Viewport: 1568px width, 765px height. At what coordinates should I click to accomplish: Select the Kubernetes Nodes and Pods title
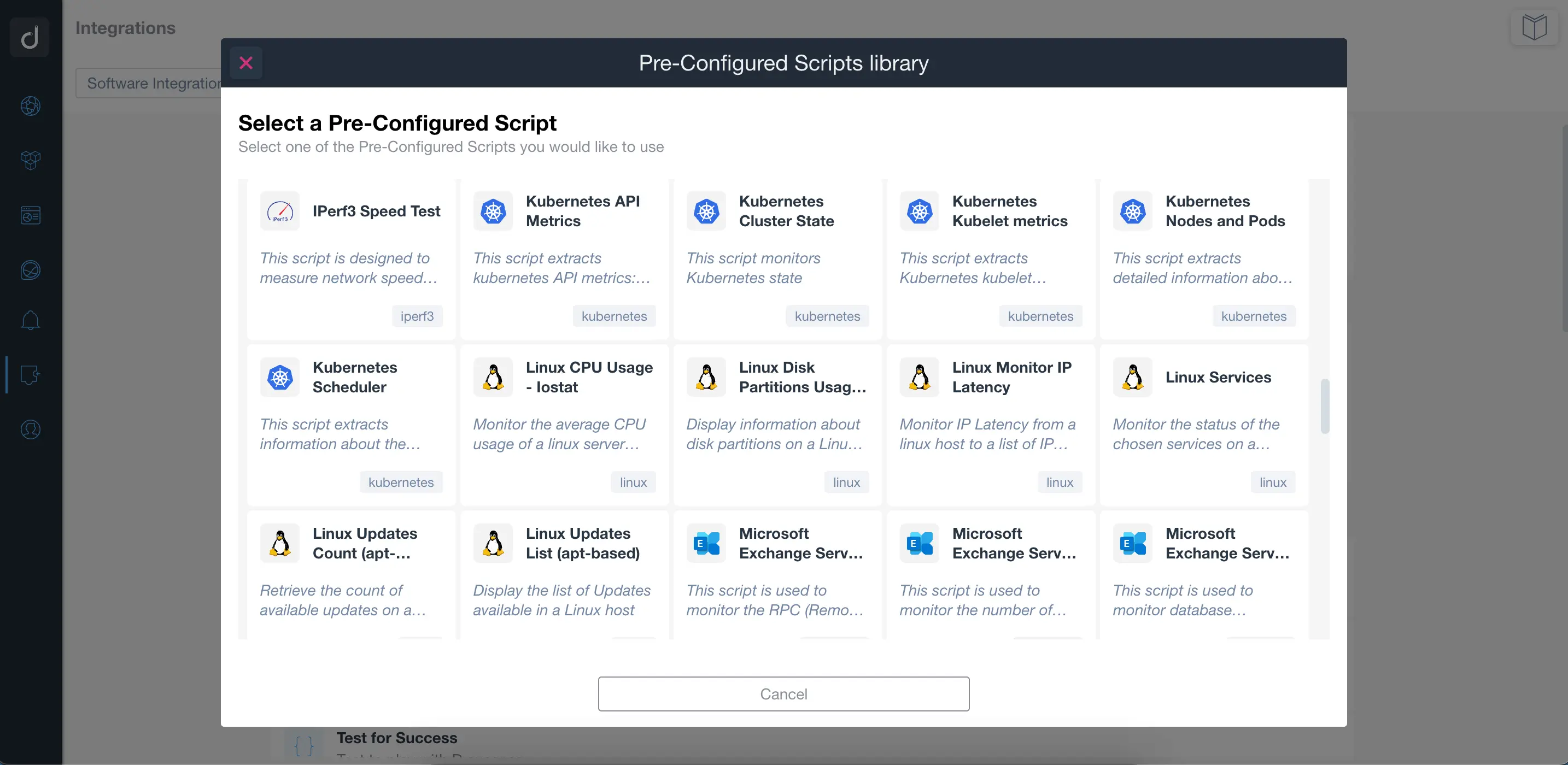pos(1225,211)
